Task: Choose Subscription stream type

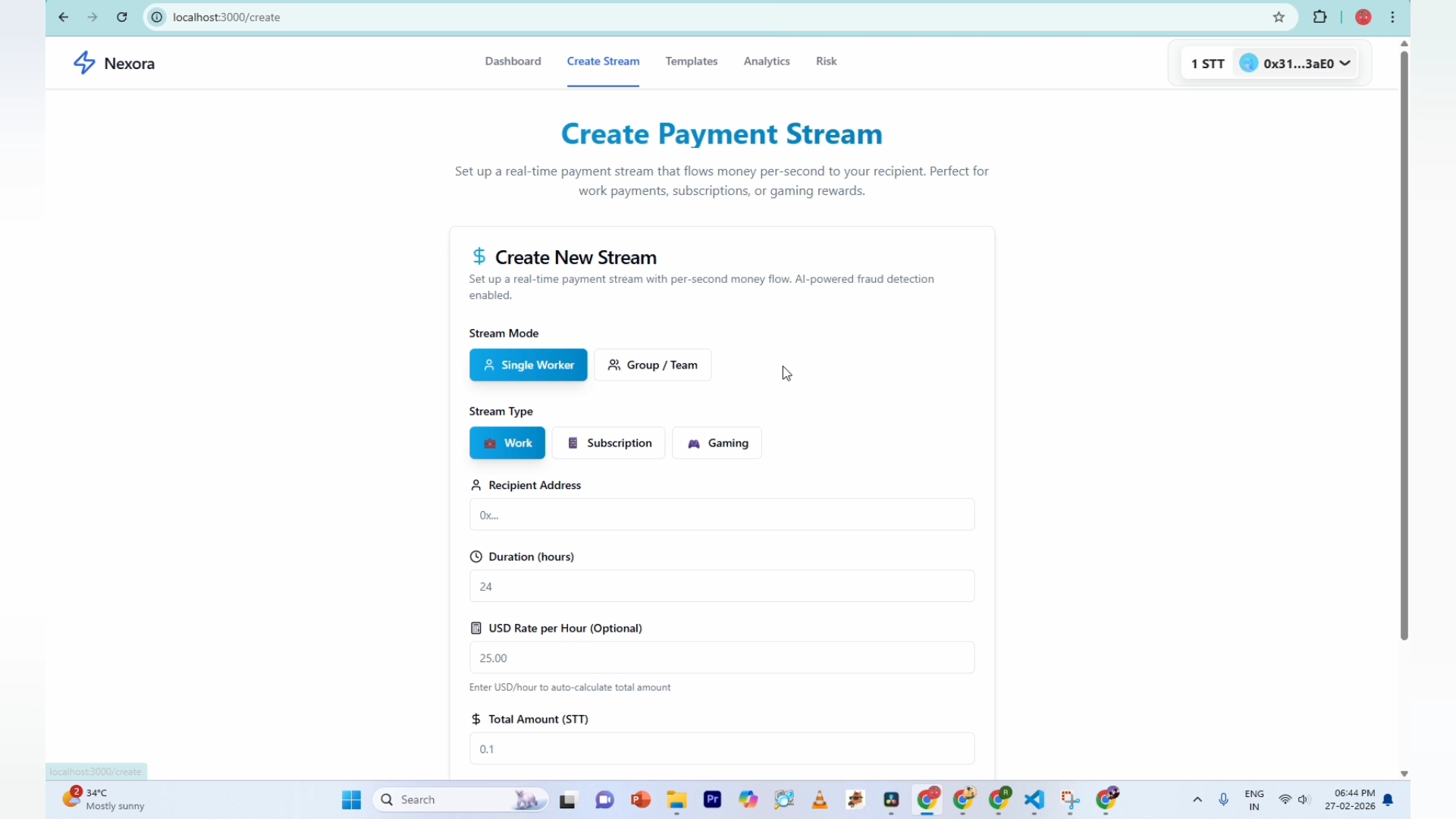Action: click(608, 443)
